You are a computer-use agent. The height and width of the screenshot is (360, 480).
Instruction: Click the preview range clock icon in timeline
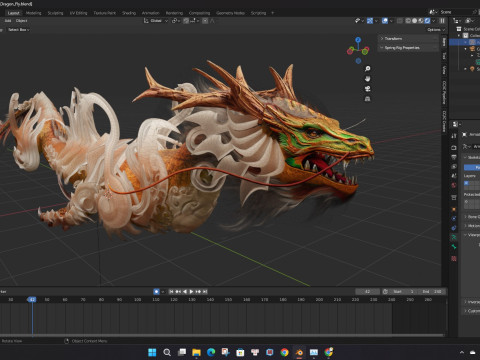coord(385,292)
